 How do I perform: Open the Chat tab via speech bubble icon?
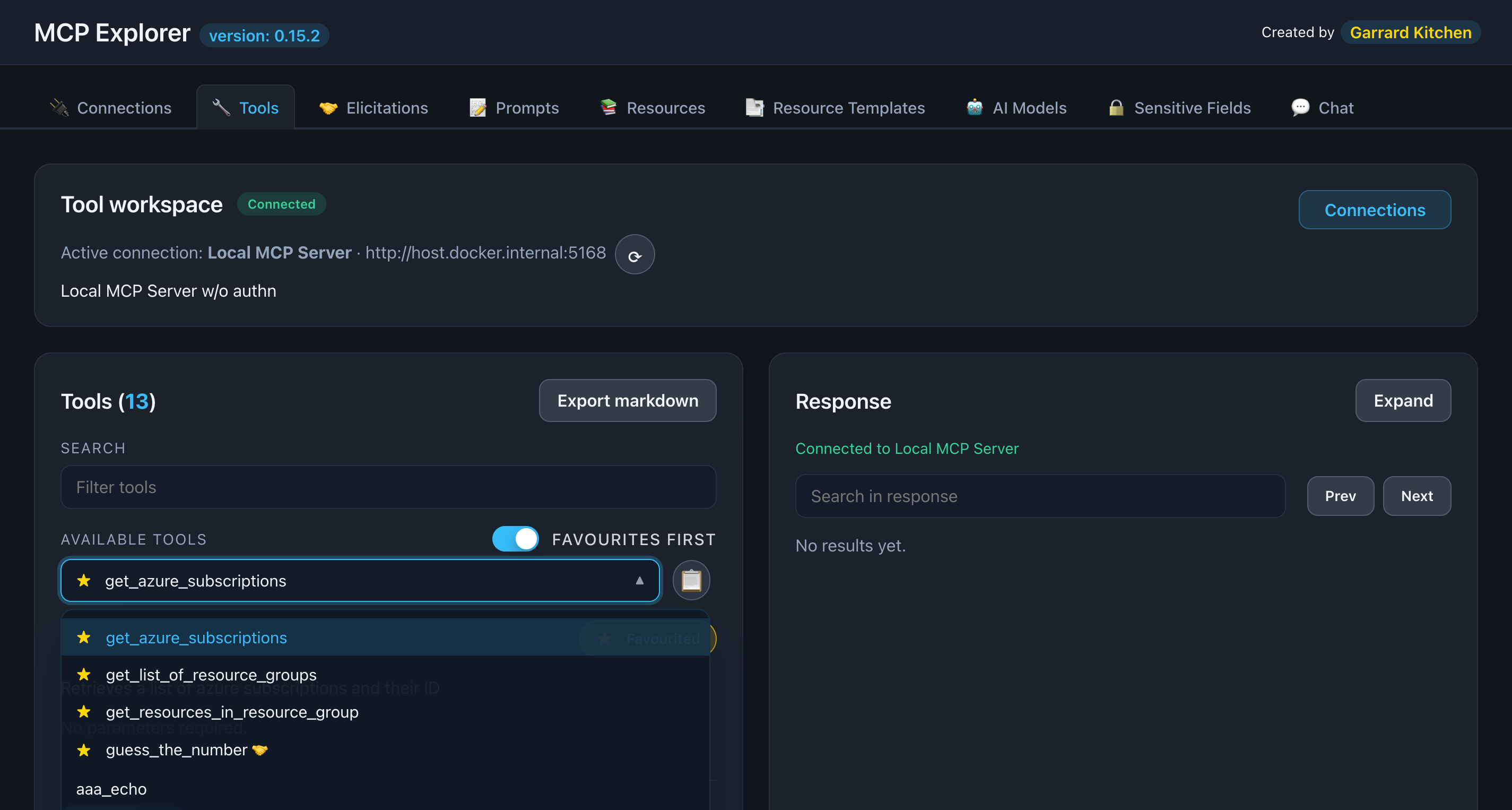coord(1300,108)
